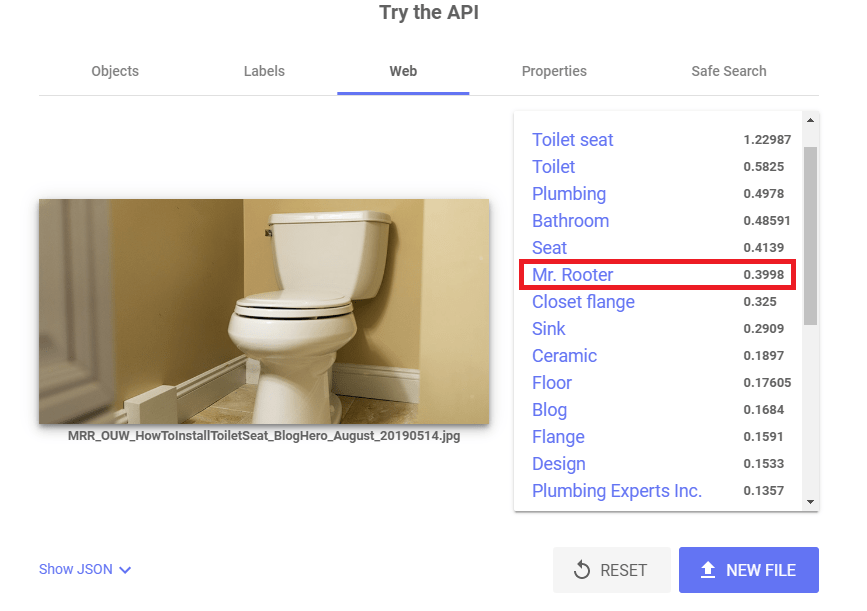867x611 pixels.
Task: Expand the Show JSON chevron
Action: [126, 570]
